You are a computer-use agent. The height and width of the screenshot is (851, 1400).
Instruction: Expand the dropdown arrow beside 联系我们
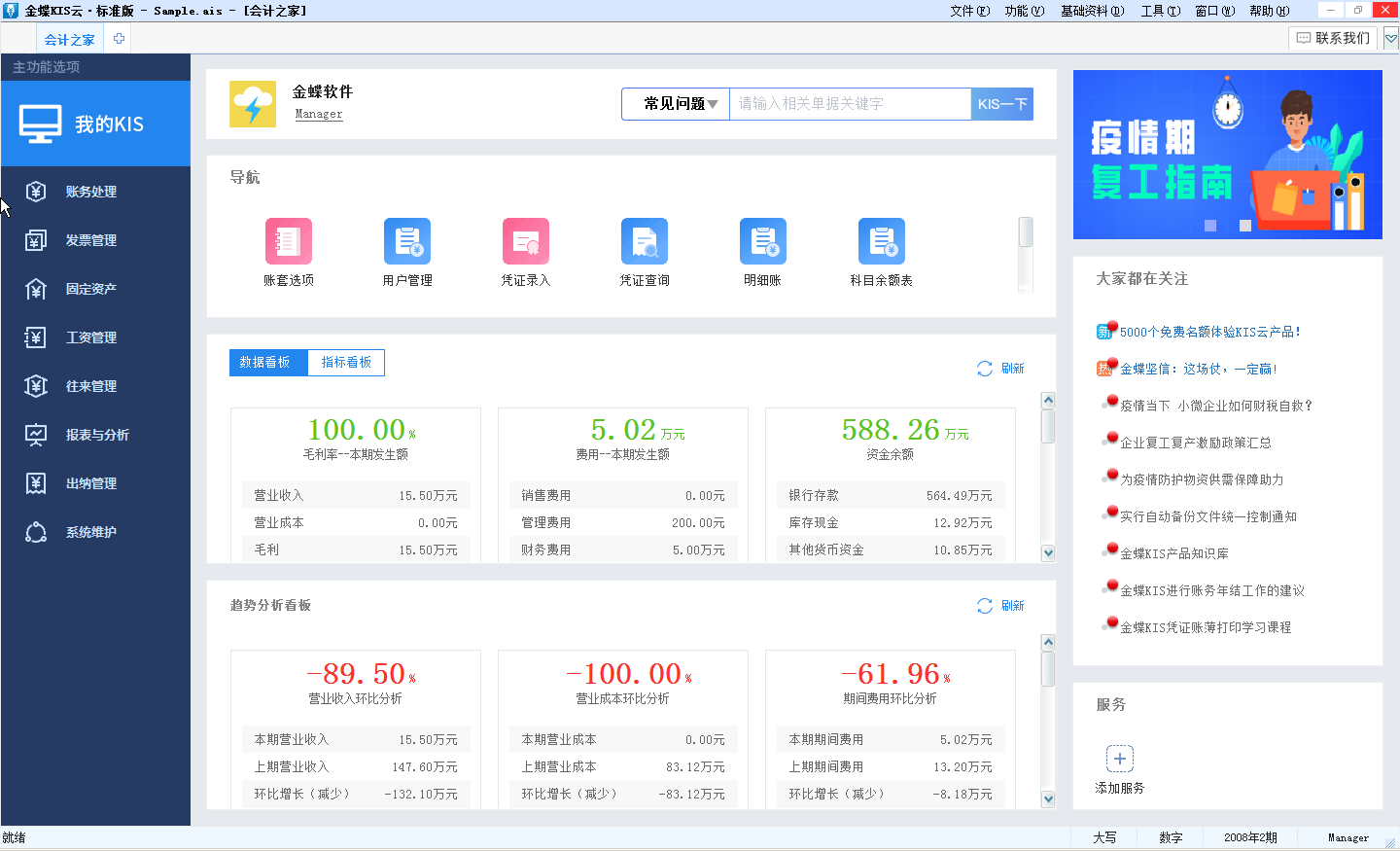pyautogui.click(x=1391, y=39)
